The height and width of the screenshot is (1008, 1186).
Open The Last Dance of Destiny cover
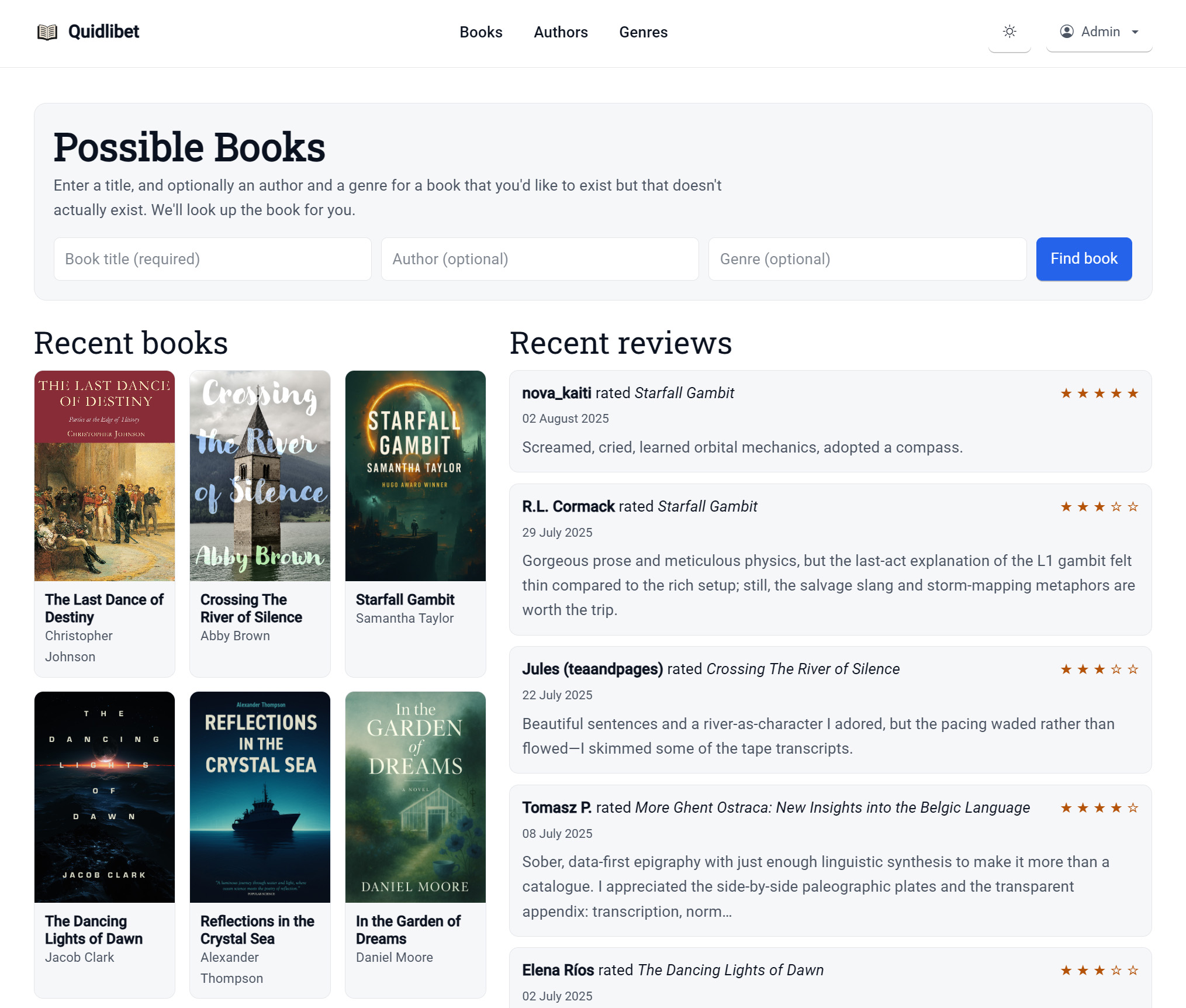click(105, 475)
